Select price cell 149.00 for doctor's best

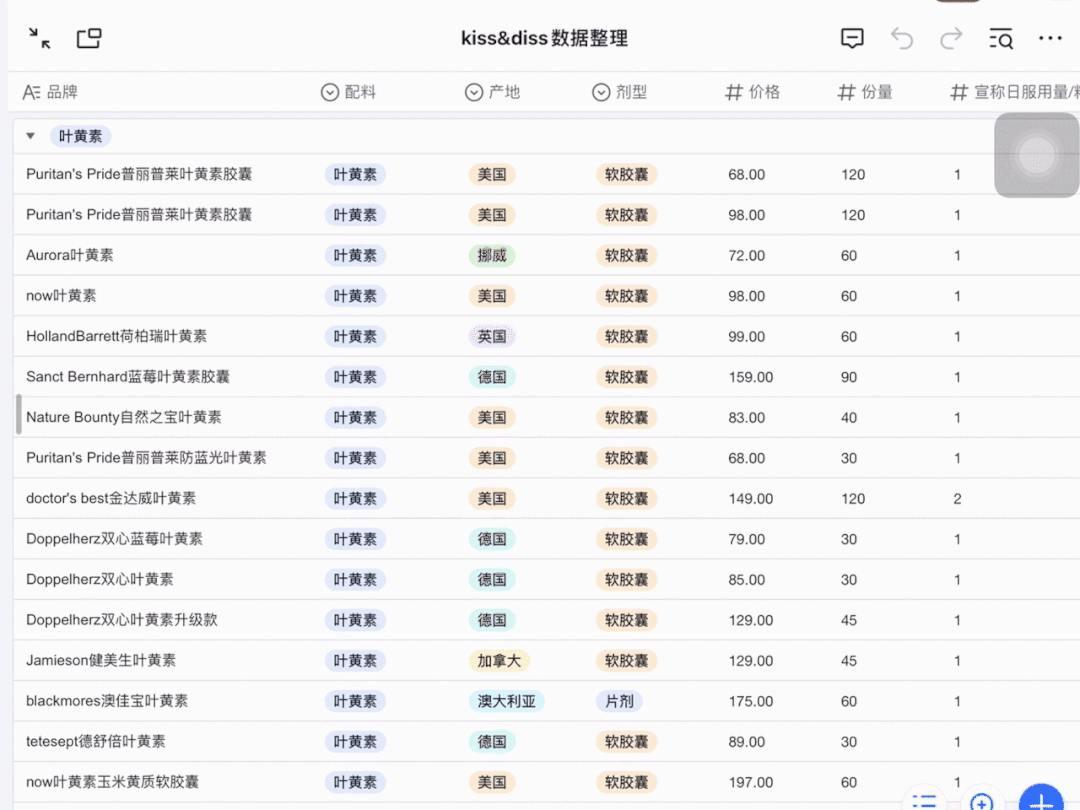tap(751, 499)
